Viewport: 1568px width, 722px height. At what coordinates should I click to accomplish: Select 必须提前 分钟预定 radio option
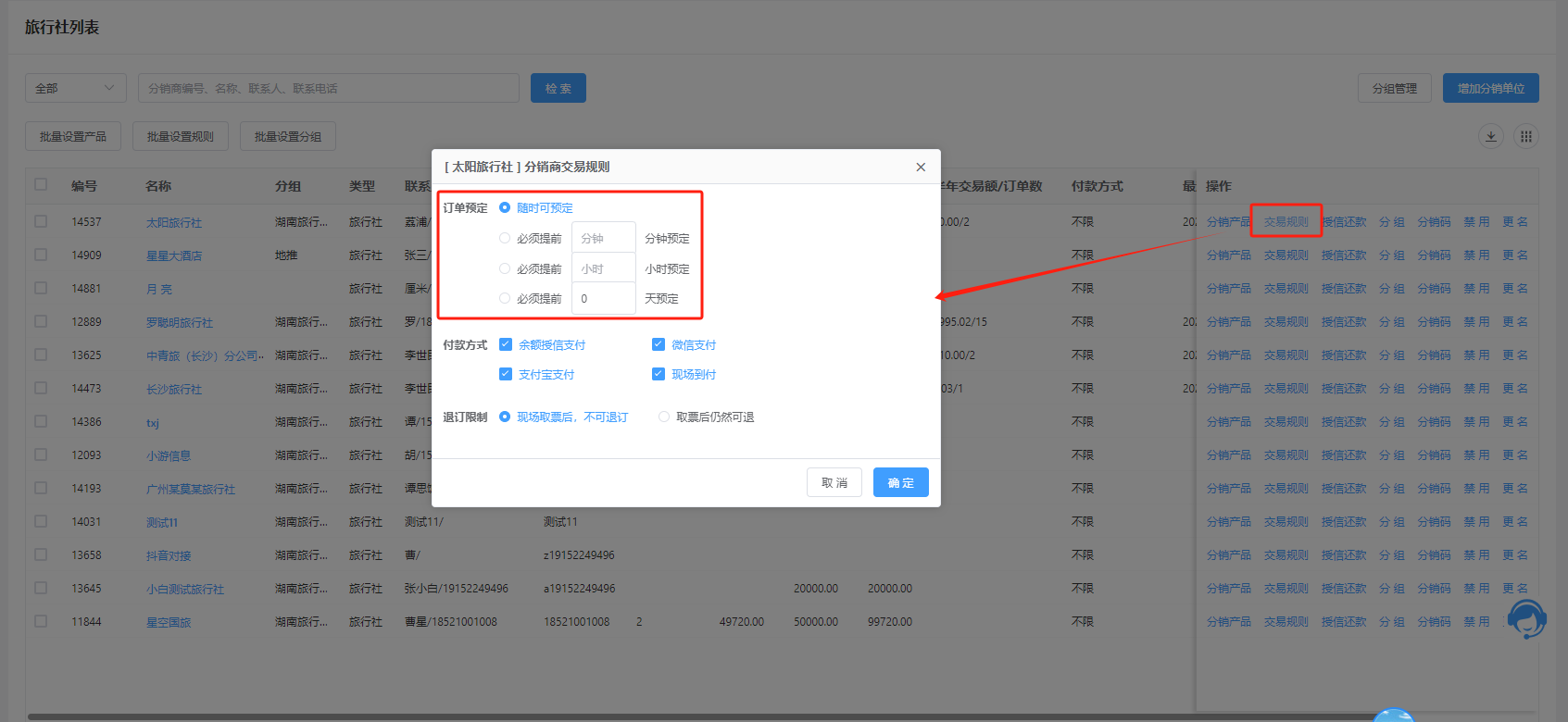[505, 238]
